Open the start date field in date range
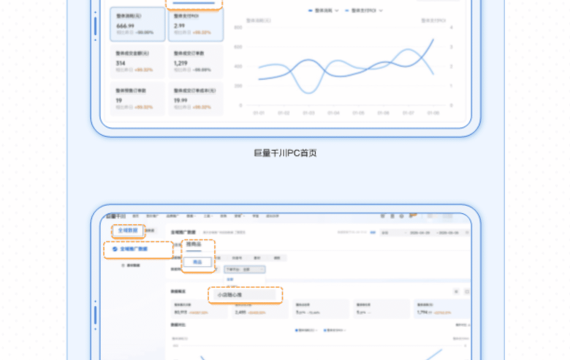Screen dimensions: 570x360 pos(420,233)
